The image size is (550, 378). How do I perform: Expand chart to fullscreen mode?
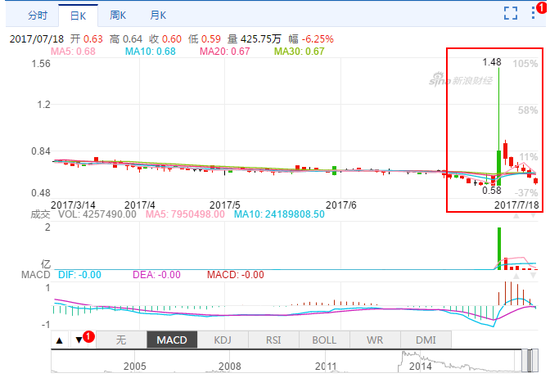click(x=510, y=13)
